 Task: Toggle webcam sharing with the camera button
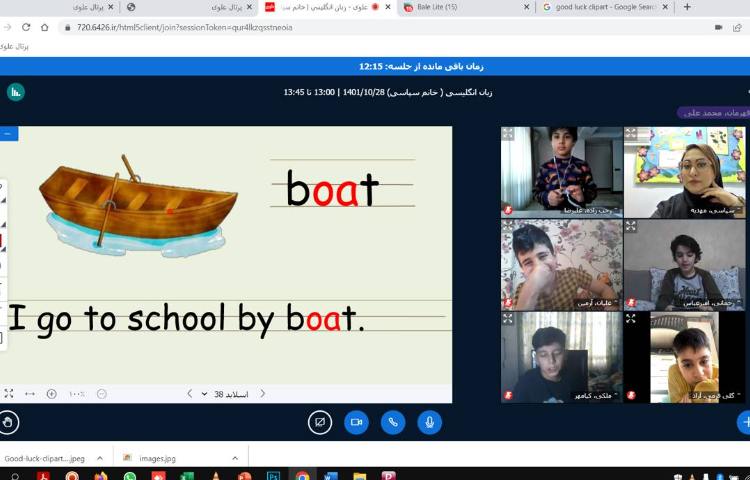356,422
